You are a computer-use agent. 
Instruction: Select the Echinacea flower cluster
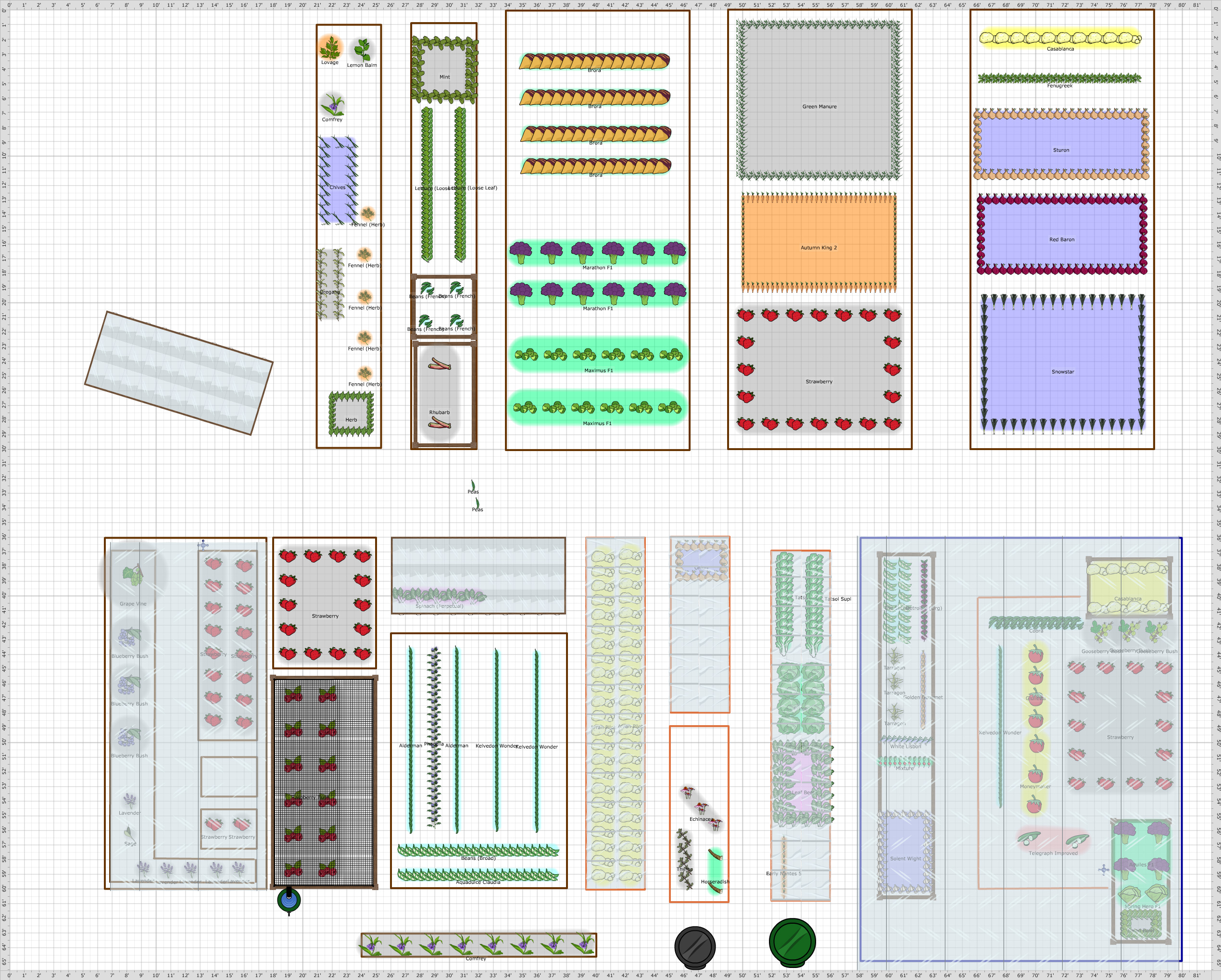(x=702, y=808)
